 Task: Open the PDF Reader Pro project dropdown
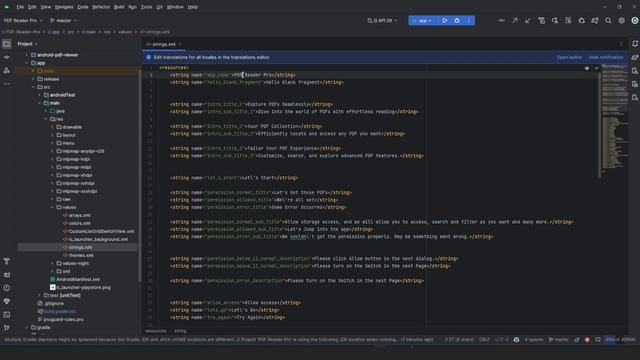(23, 20)
